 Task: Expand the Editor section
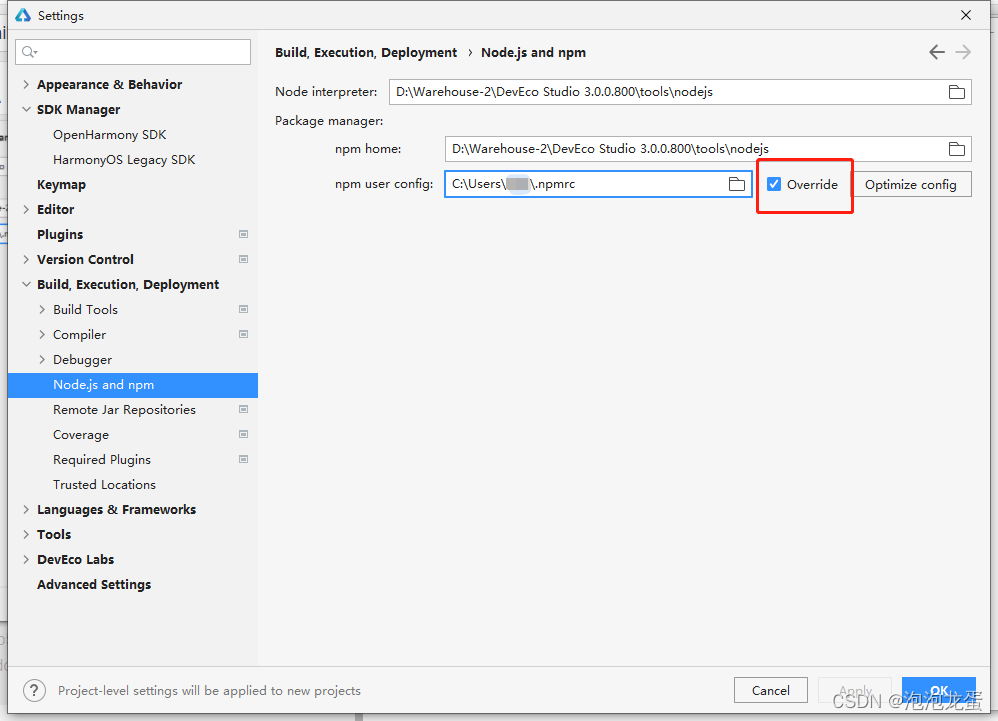point(26,209)
